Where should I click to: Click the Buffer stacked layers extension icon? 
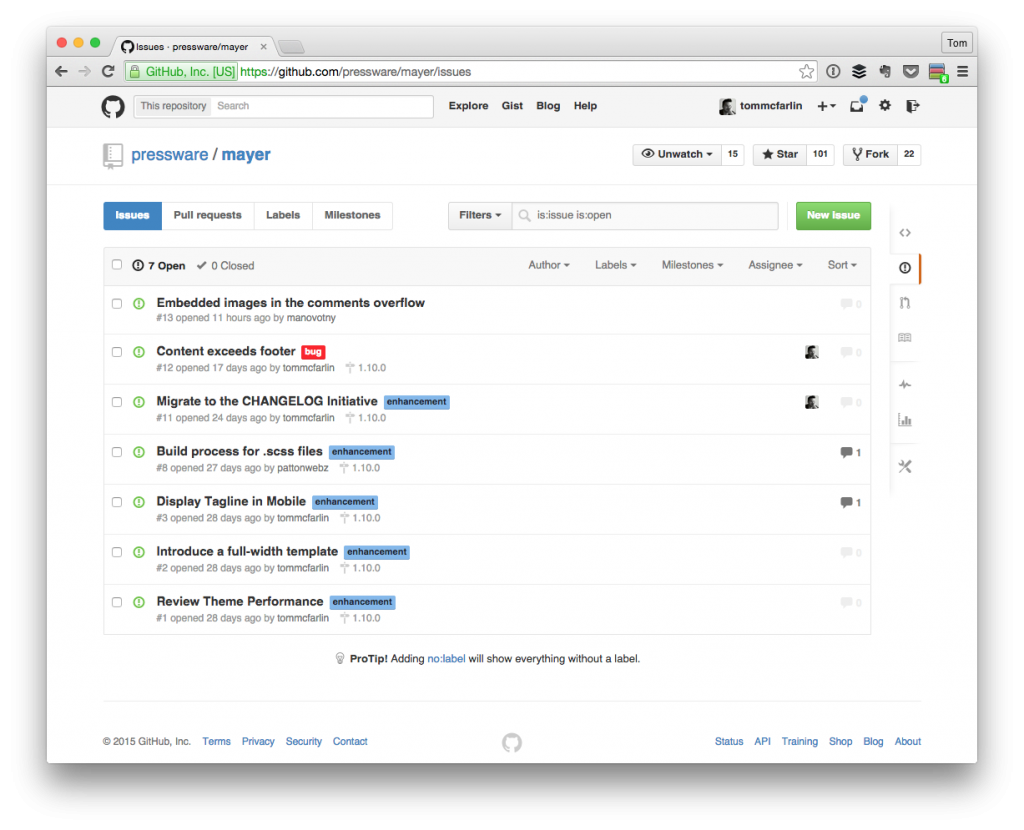coord(859,72)
